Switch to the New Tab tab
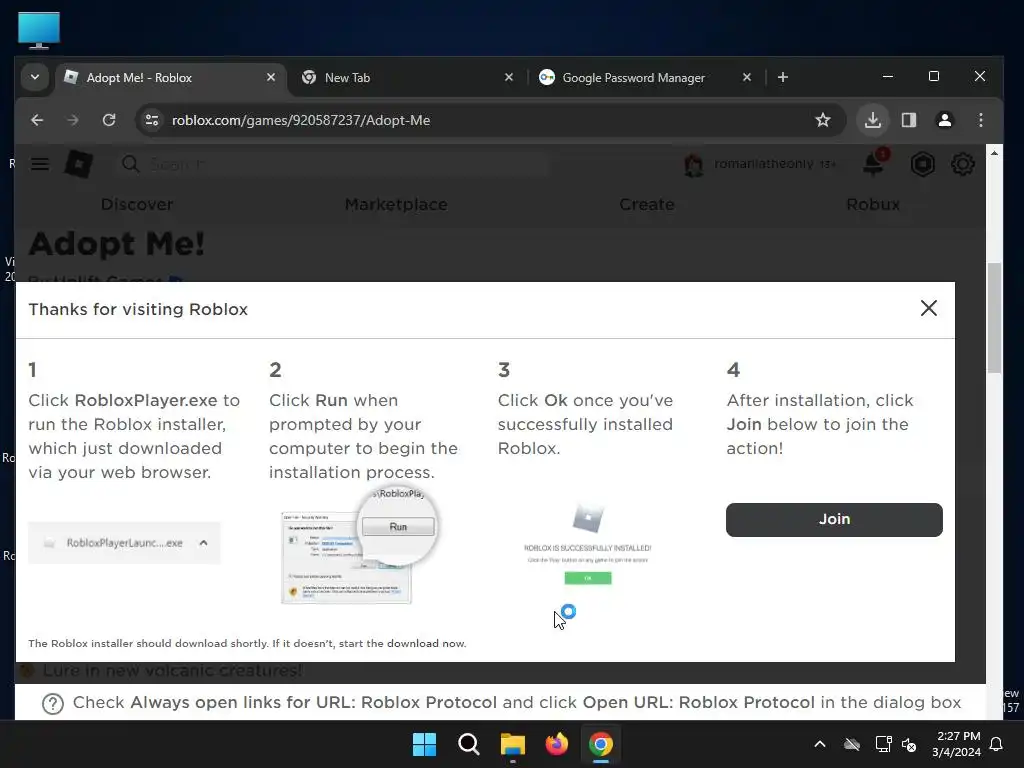 (x=406, y=78)
